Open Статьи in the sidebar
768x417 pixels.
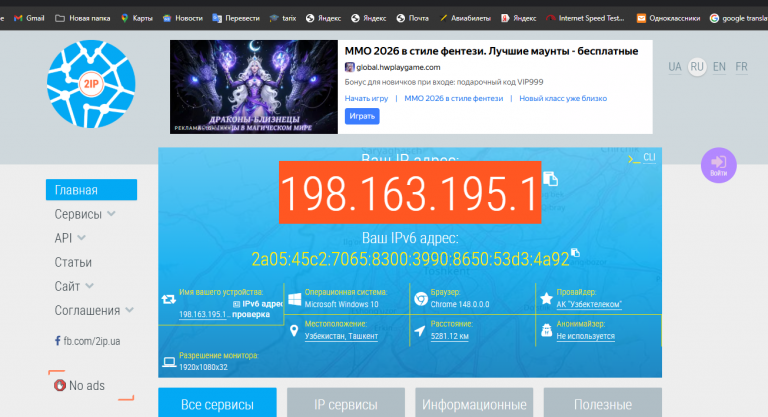[73, 262]
